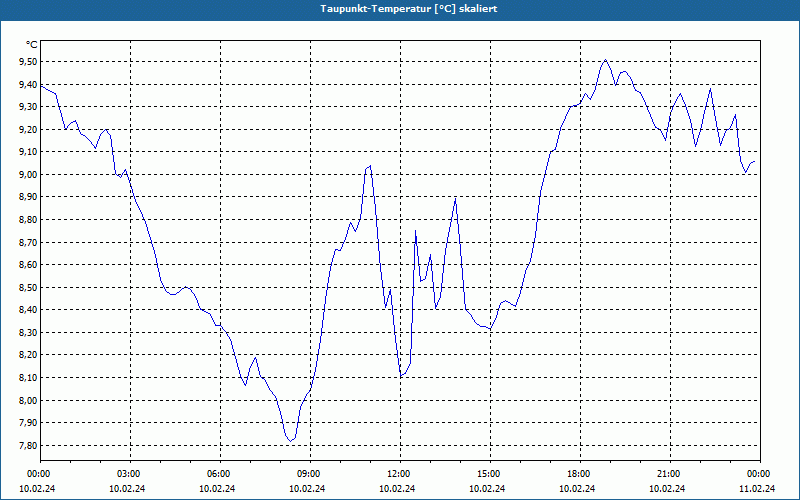The height and width of the screenshot is (500, 800).
Task: Select the "15:00" time label
Action: [490, 474]
